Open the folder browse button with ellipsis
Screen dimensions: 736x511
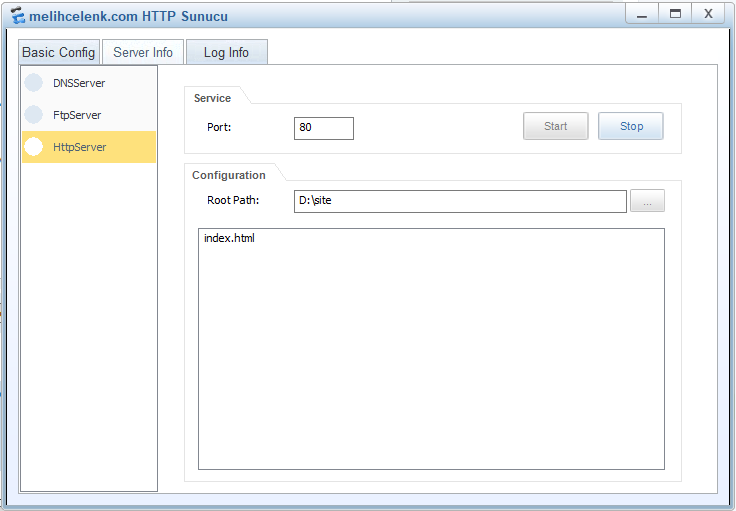point(647,201)
